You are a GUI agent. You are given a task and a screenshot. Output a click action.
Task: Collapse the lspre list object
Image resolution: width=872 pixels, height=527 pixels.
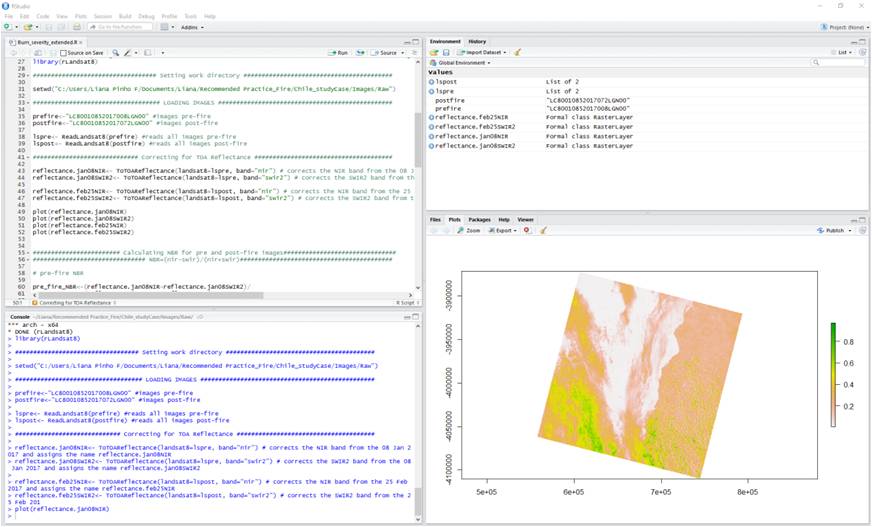432,91
